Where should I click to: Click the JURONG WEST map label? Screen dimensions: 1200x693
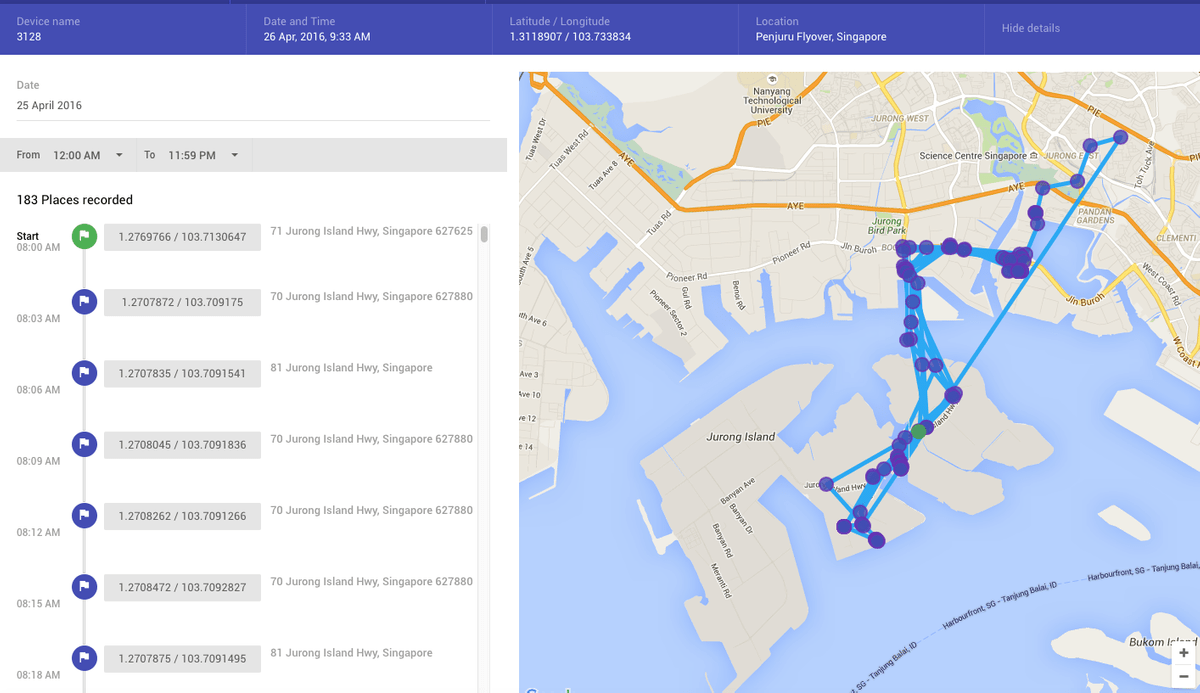coord(900,118)
